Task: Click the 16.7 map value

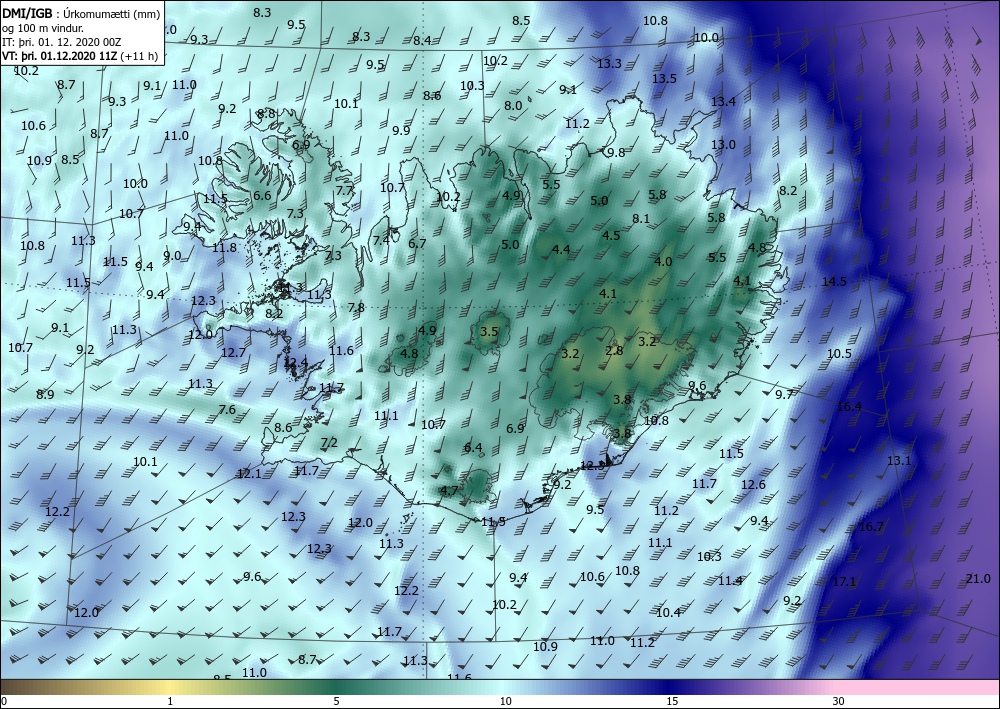Action: 871,527
